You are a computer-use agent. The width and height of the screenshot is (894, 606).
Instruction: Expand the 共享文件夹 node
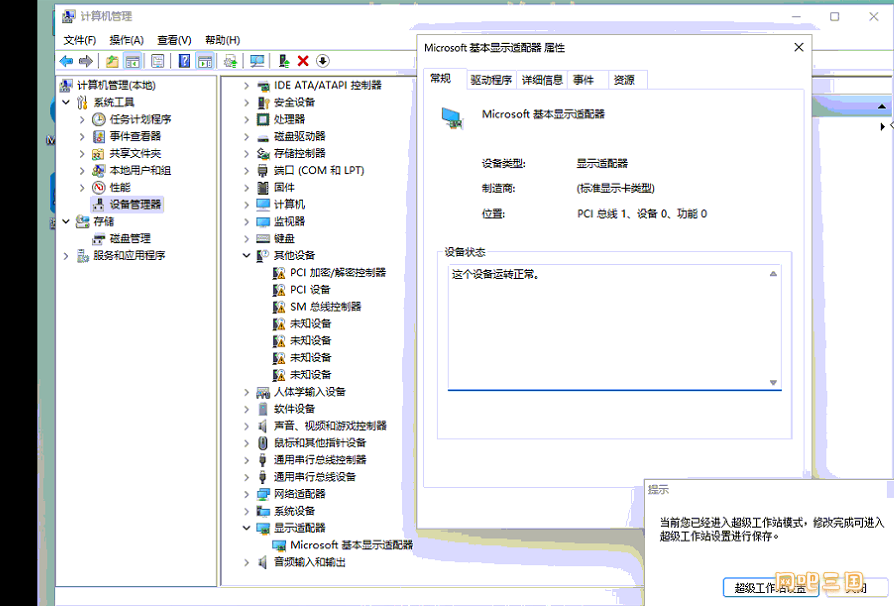(82, 153)
